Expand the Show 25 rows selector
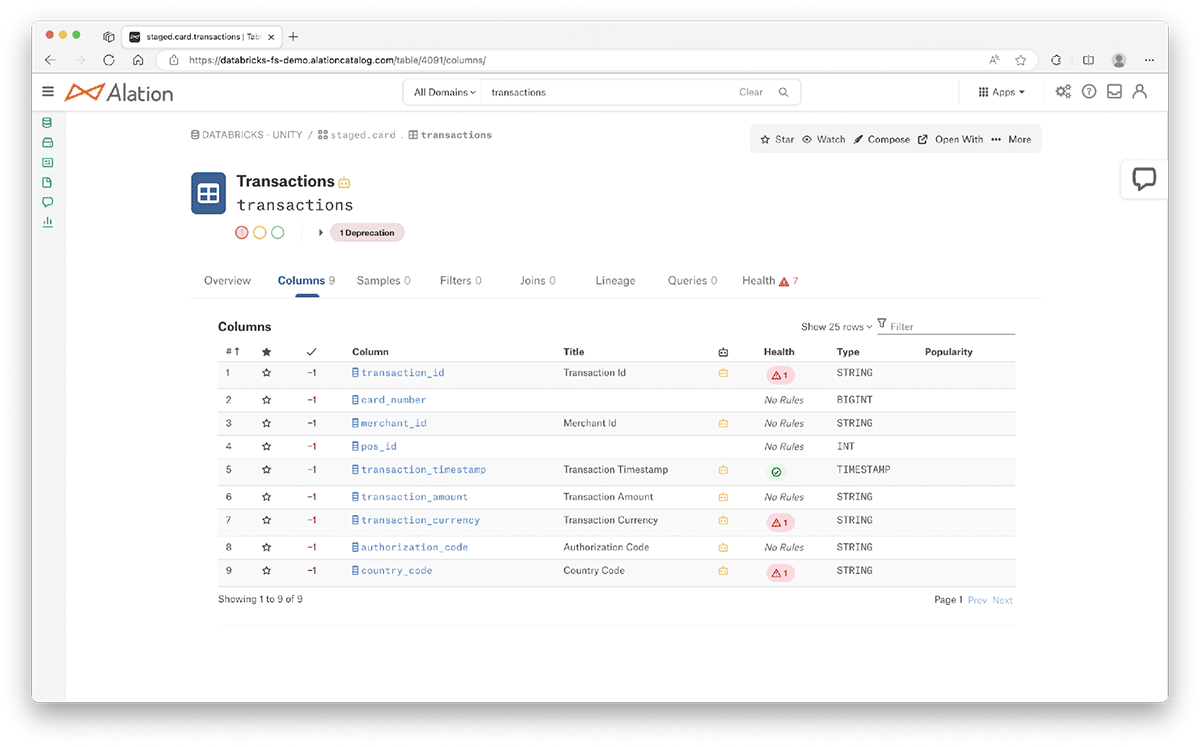1200x747 pixels. (x=836, y=327)
